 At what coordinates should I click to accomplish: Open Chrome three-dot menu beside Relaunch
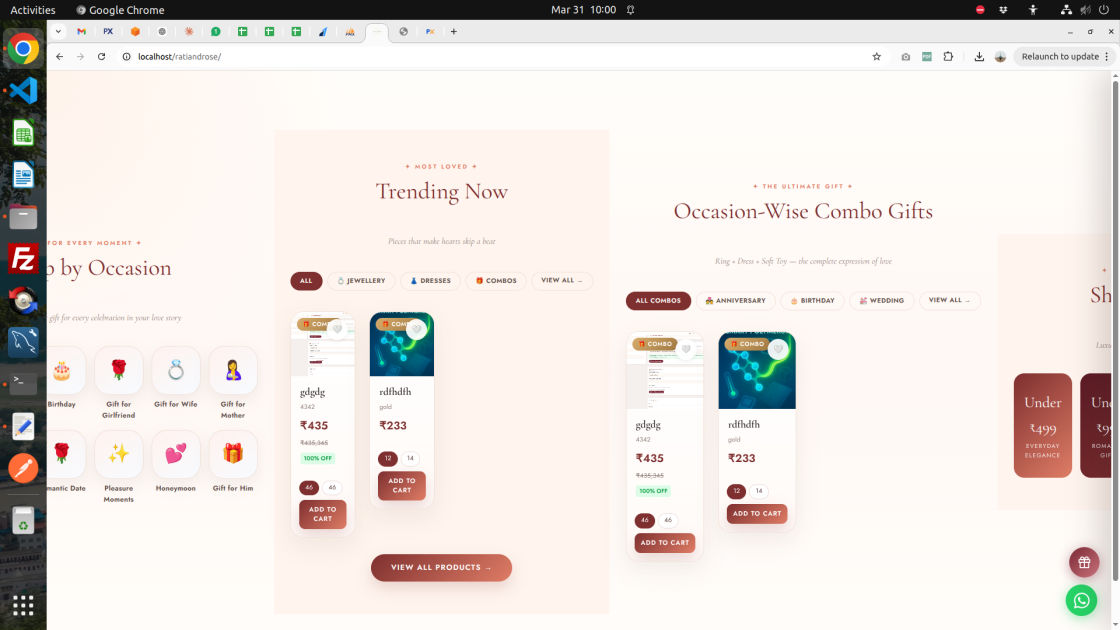pyautogui.click(x=1106, y=57)
